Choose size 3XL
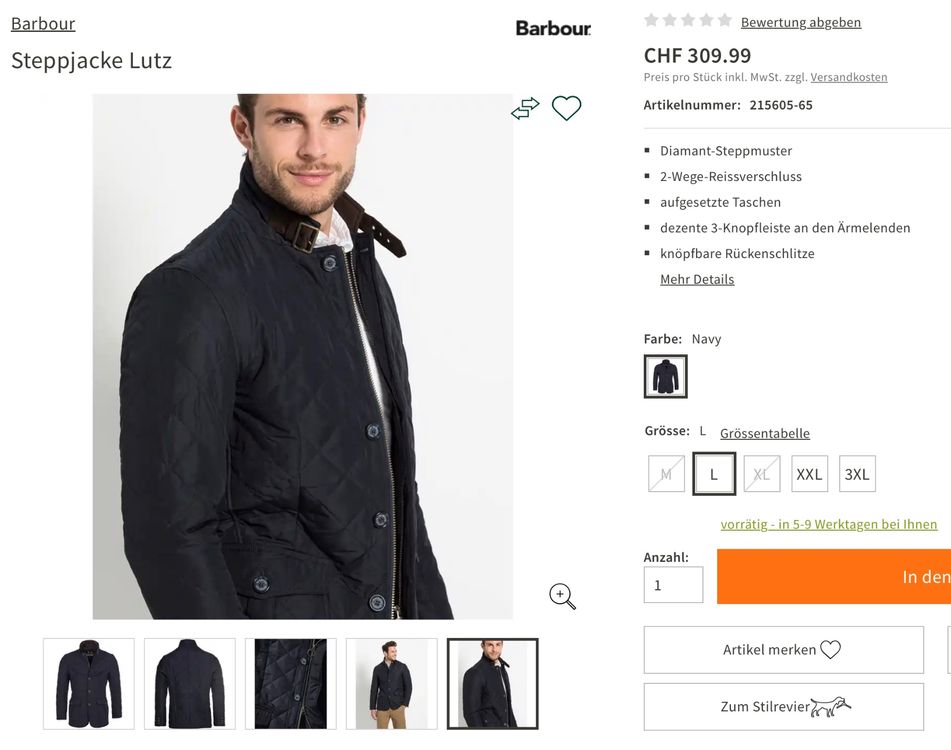 point(857,474)
